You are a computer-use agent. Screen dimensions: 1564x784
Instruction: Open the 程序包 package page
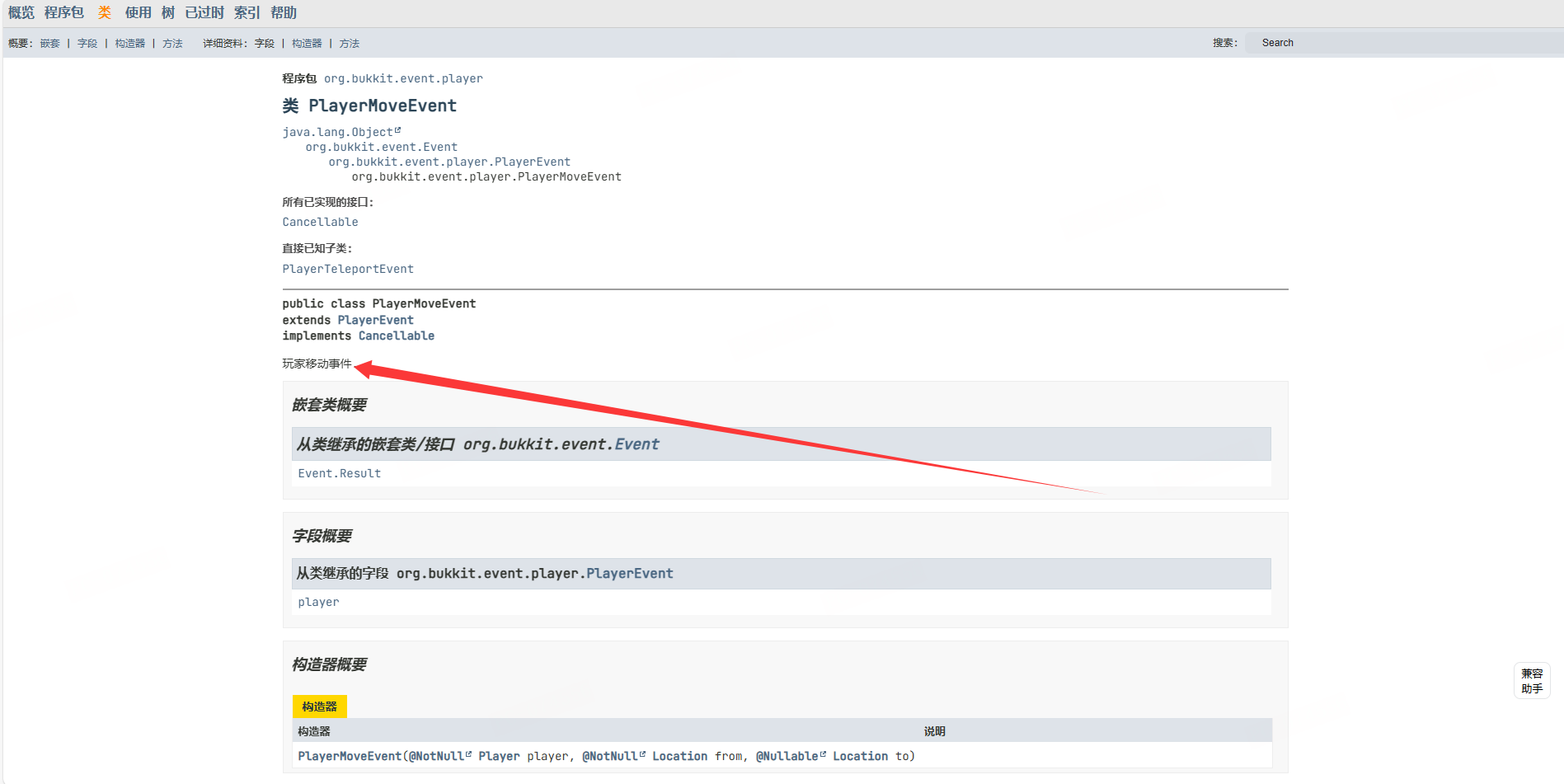coord(64,12)
